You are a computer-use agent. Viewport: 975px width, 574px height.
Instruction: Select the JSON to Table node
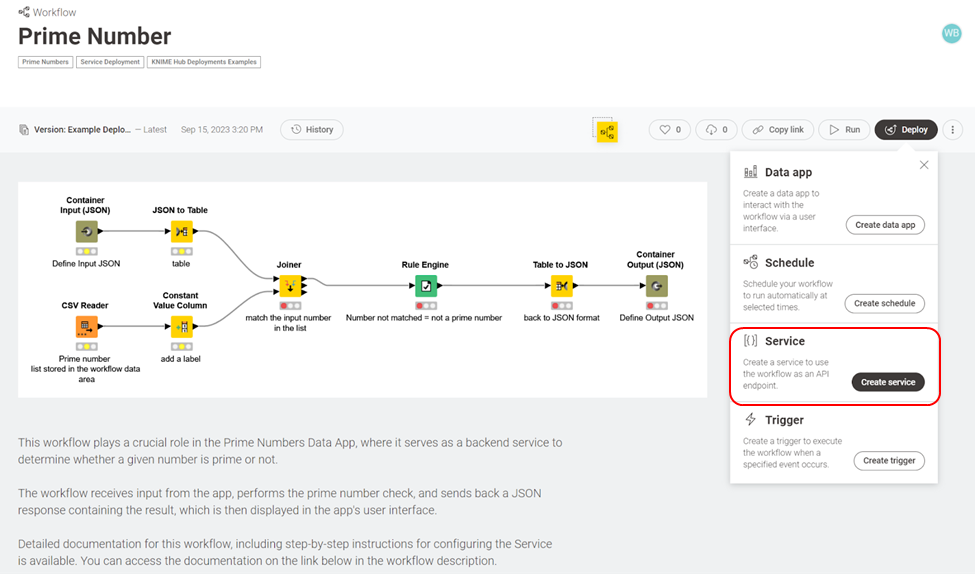(181, 232)
